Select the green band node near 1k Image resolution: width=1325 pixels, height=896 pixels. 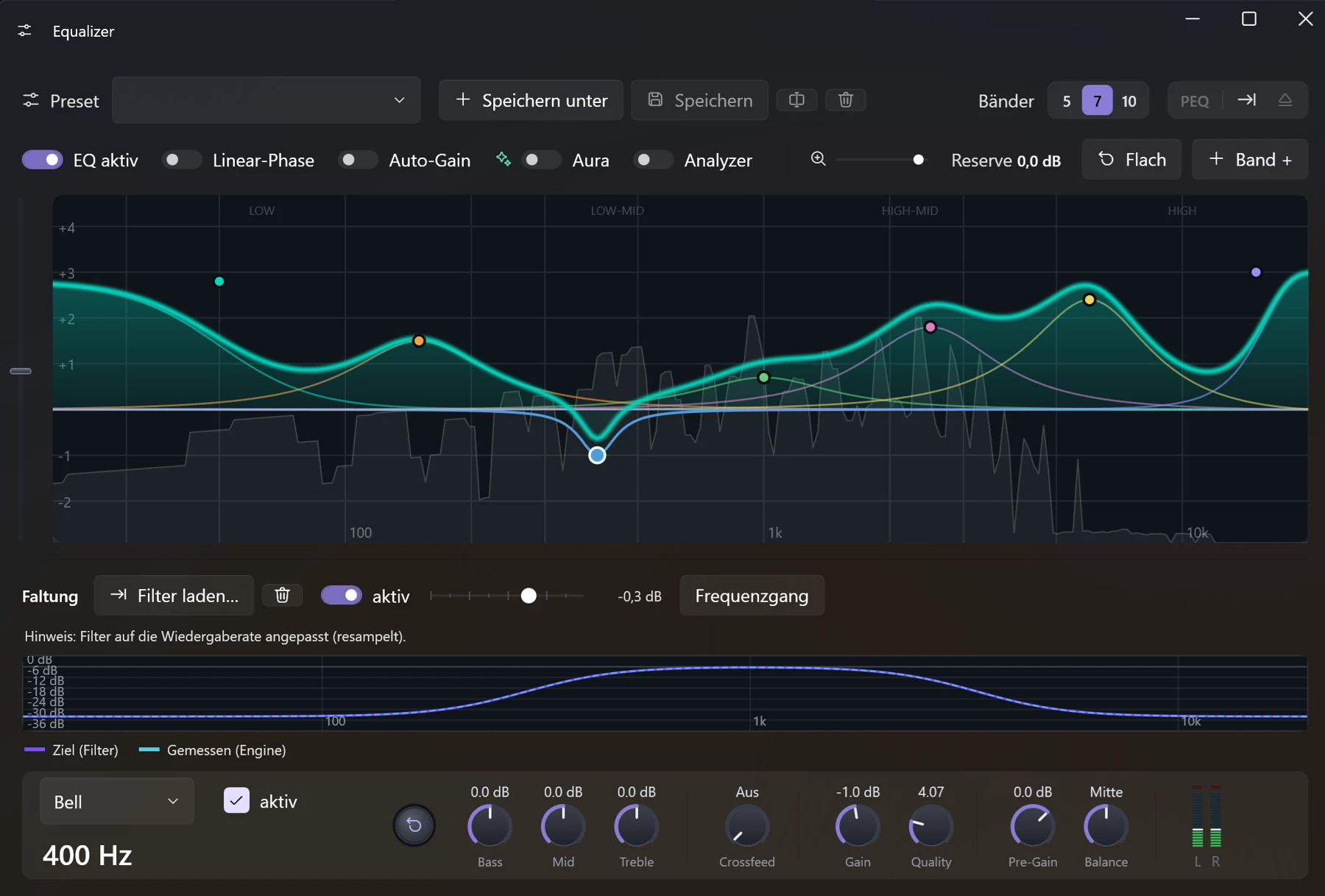[763, 378]
